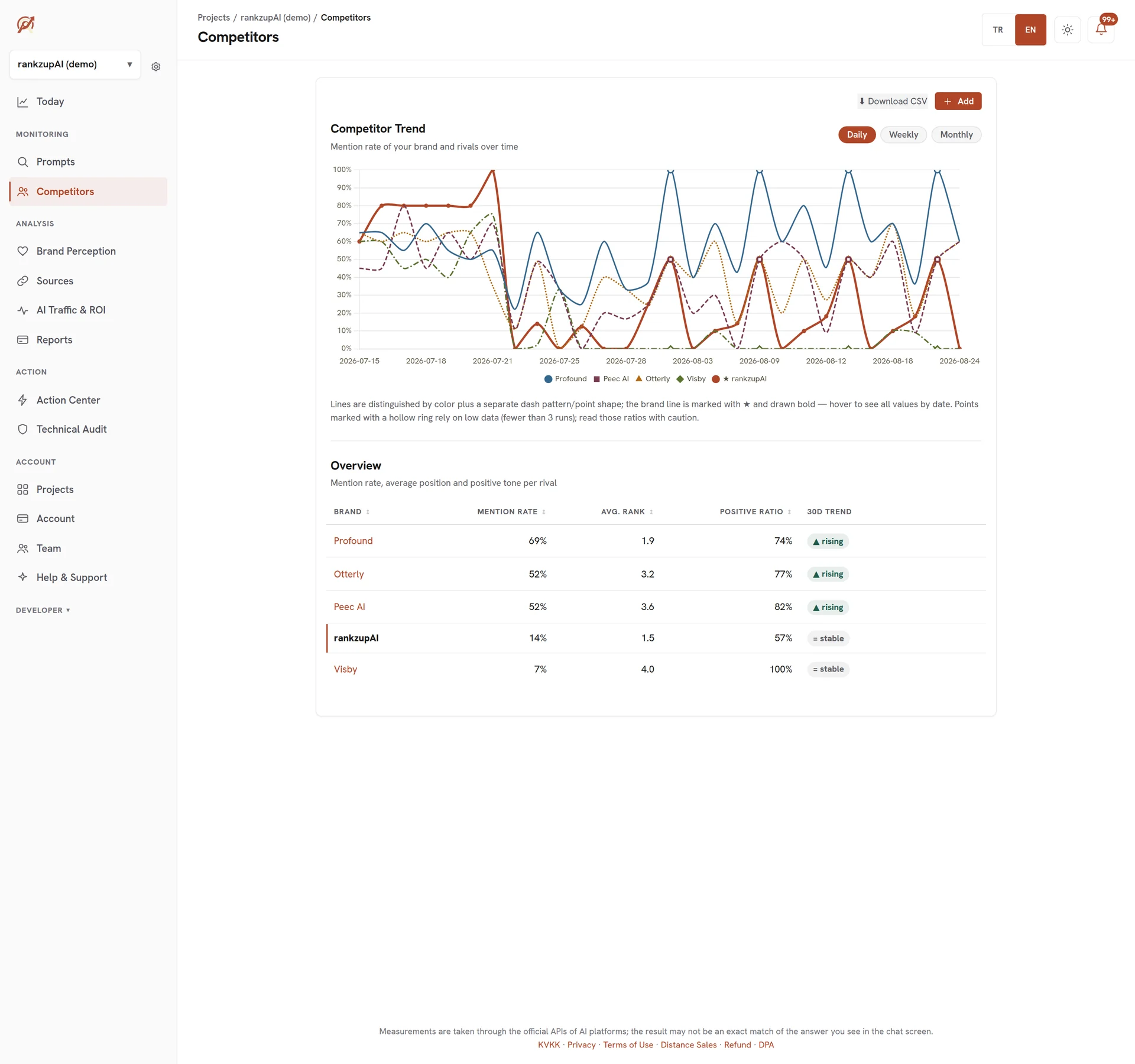The image size is (1135, 1064).
Task: Click sort arrows on Avg. Rank column
Action: point(651,512)
